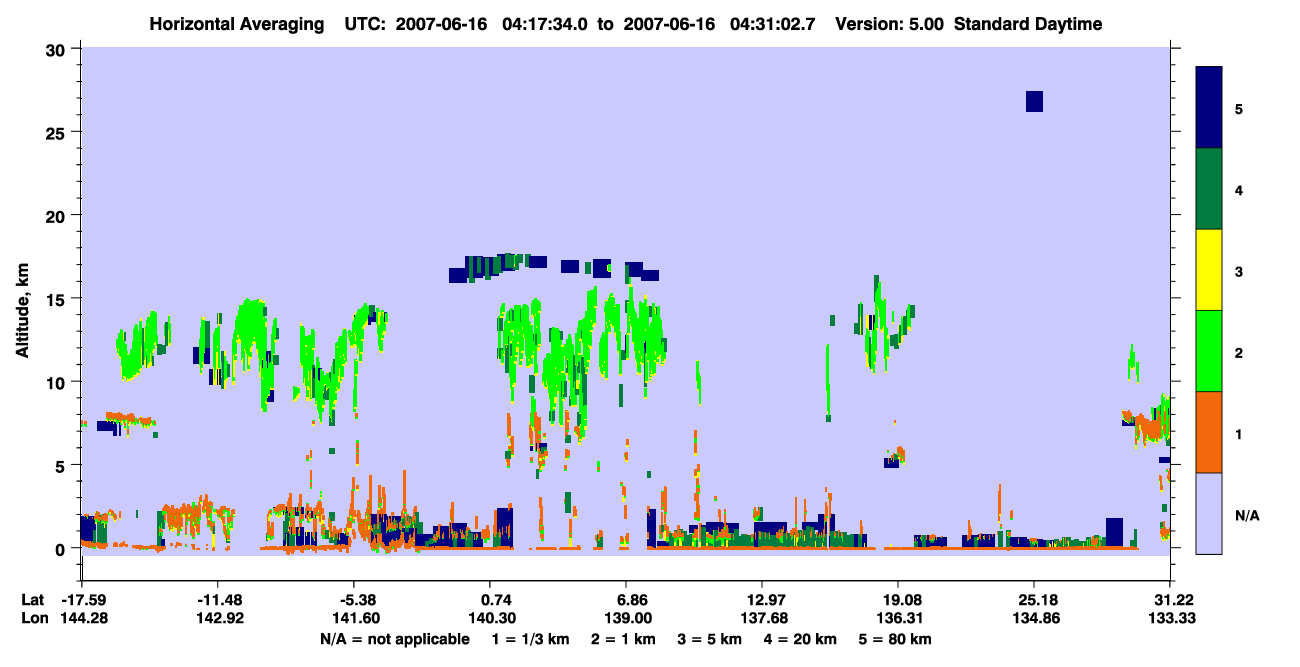The height and width of the screenshot is (667, 1300).
Task: Click the 'Altitude, km' axis label
Action: [x=22, y=308]
